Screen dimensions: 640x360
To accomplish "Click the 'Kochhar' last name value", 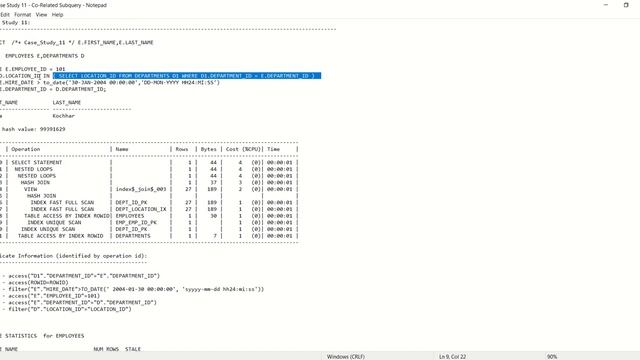I will click(x=64, y=116).
